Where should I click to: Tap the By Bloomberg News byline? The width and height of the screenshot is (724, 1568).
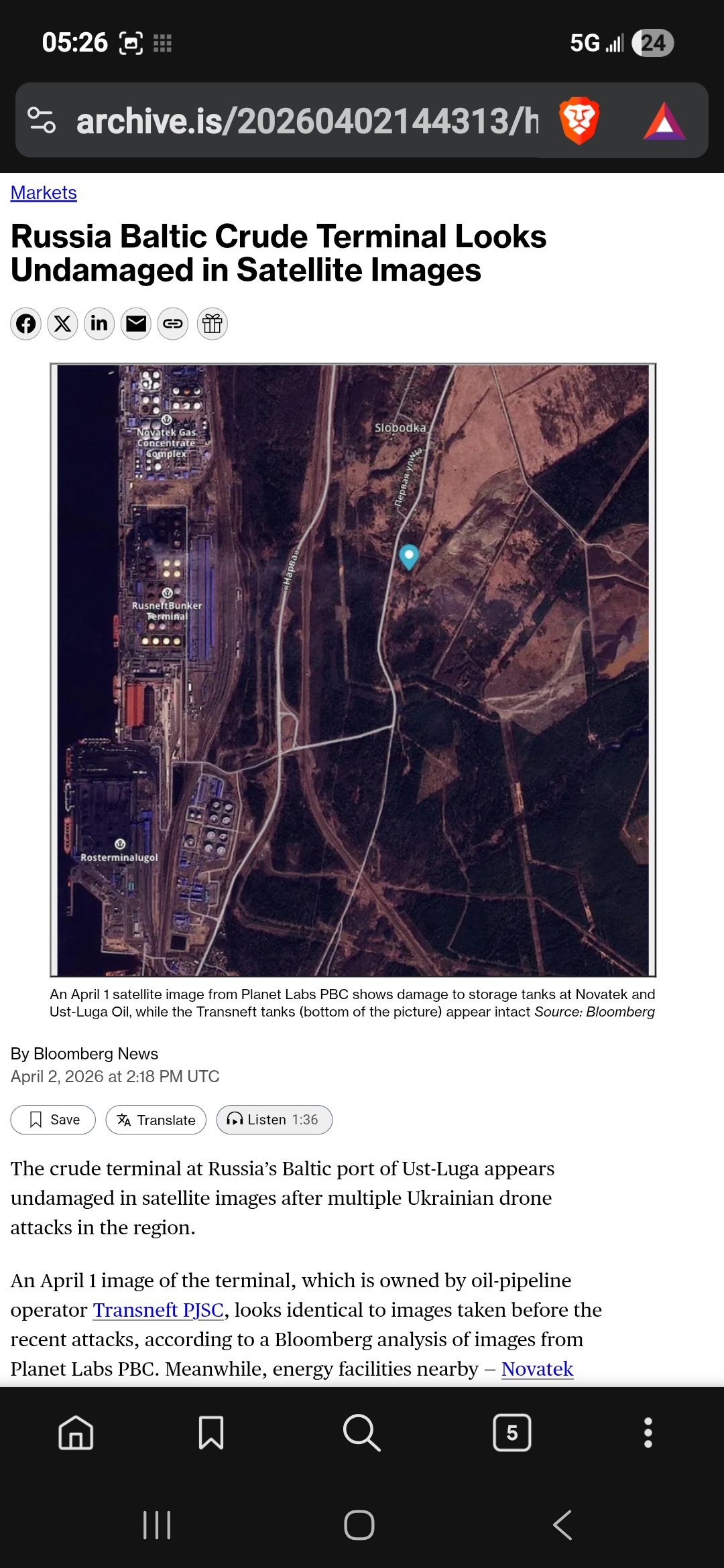[x=84, y=1053]
